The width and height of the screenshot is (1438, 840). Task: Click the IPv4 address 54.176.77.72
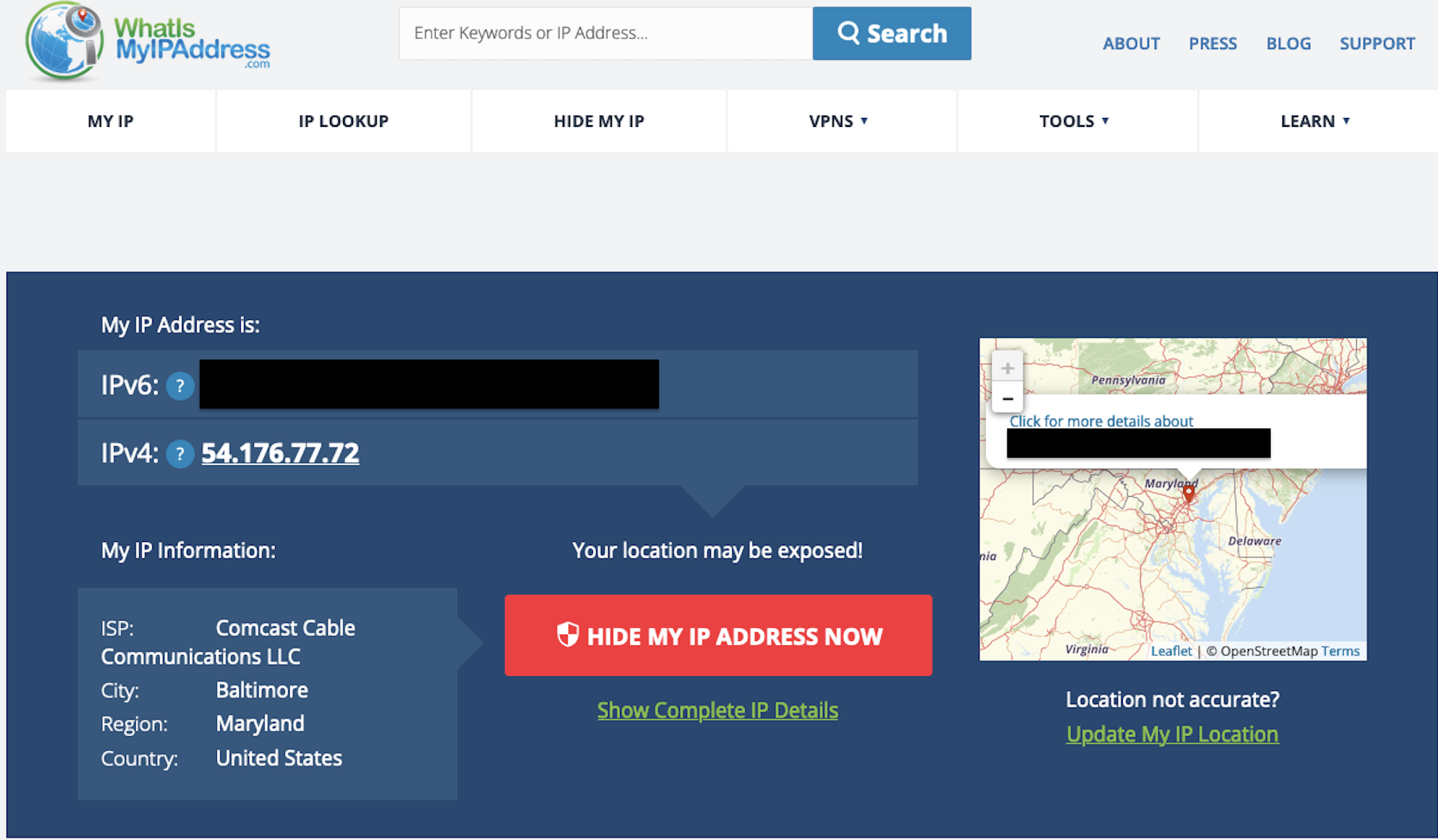click(x=280, y=453)
